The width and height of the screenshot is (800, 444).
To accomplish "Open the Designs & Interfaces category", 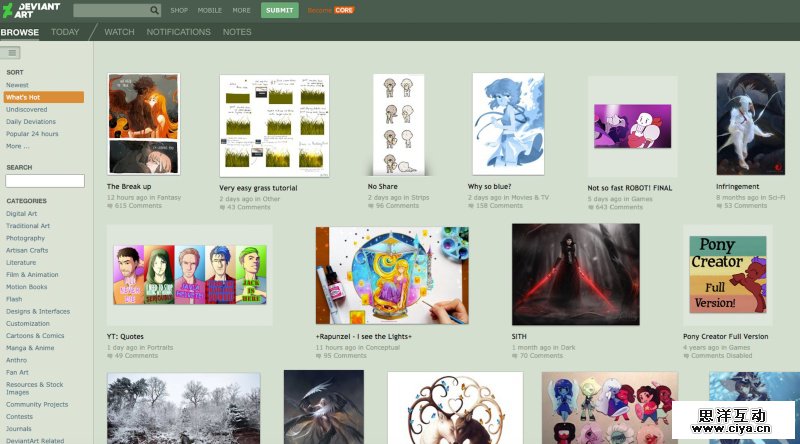I will 38,311.
